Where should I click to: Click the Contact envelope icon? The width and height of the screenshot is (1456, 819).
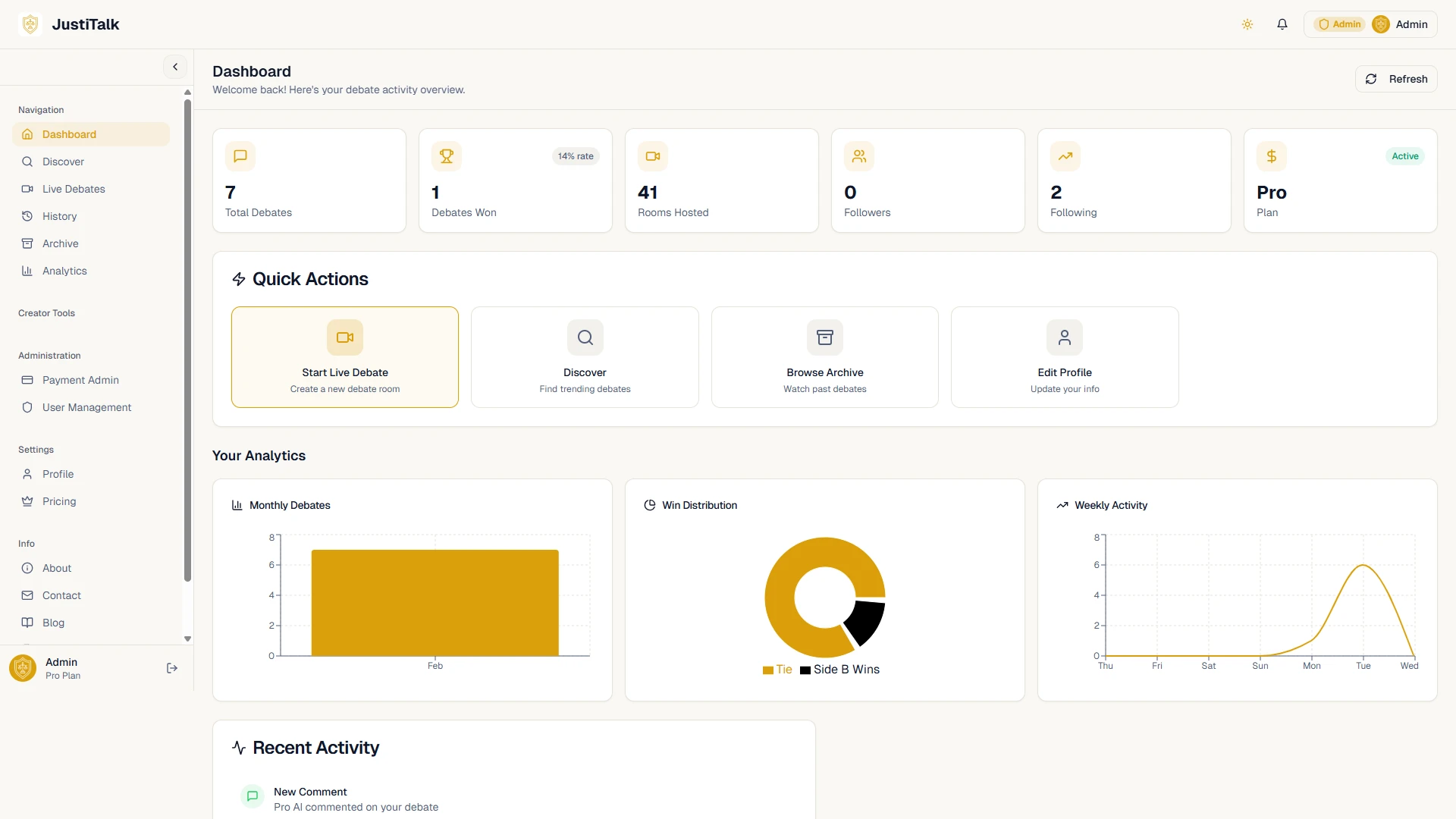tap(27, 595)
